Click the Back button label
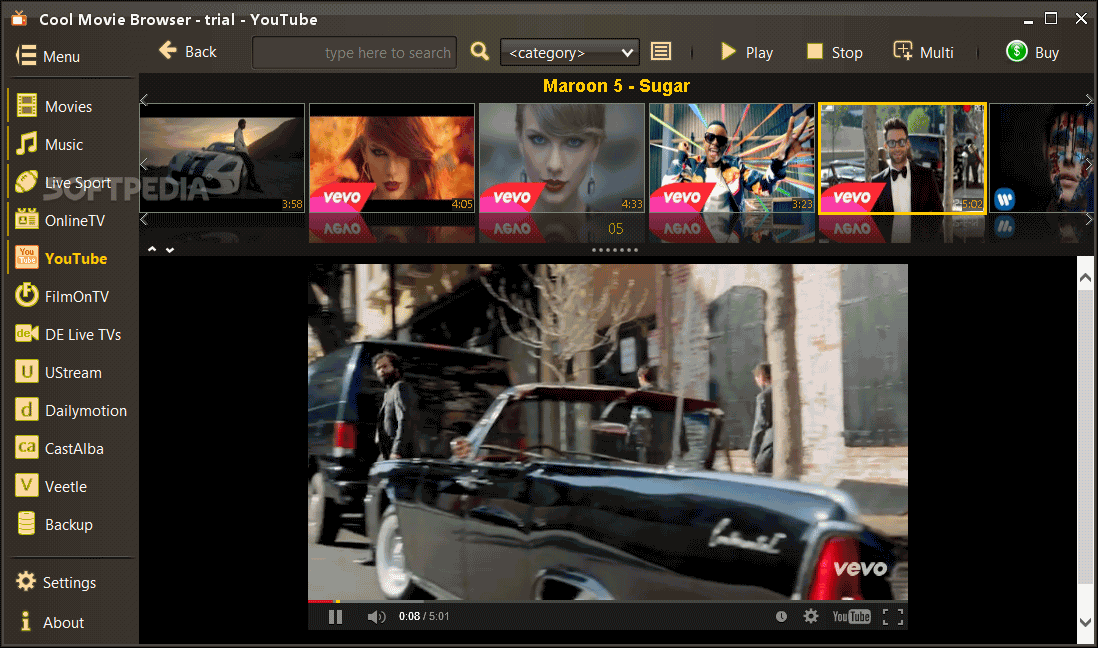Screen dimensions: 1098x648 point(200,52)
